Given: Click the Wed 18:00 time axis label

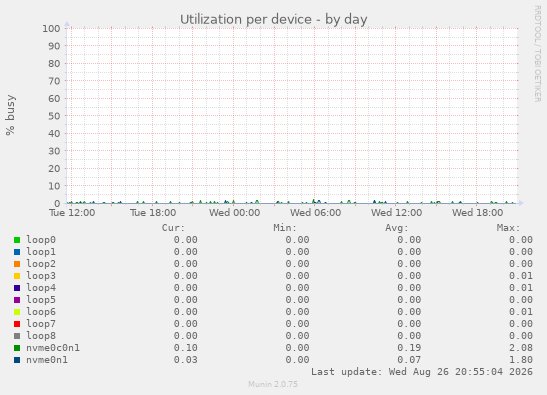Looking at the screenshot, I should pos(478,213).
